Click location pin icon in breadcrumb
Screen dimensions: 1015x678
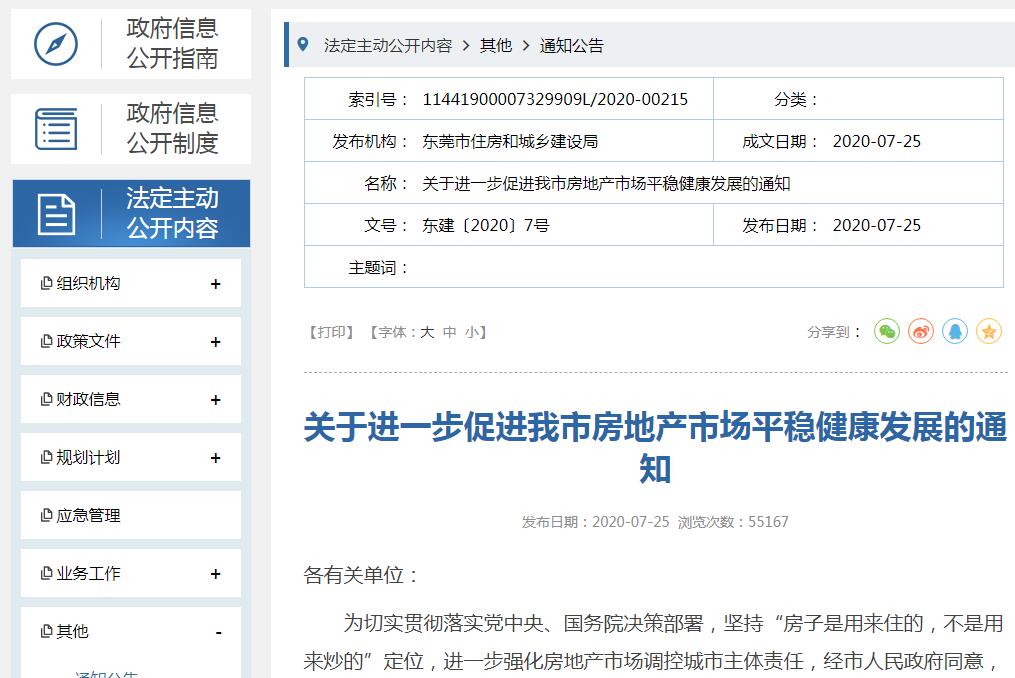(x=303, y=45)
